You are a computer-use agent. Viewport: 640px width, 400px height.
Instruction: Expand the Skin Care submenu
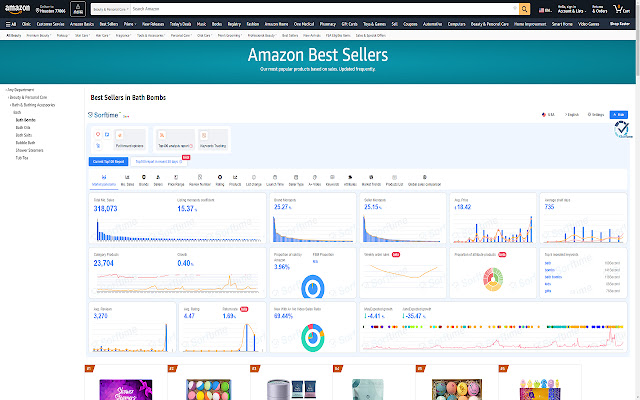click(82, 36)
